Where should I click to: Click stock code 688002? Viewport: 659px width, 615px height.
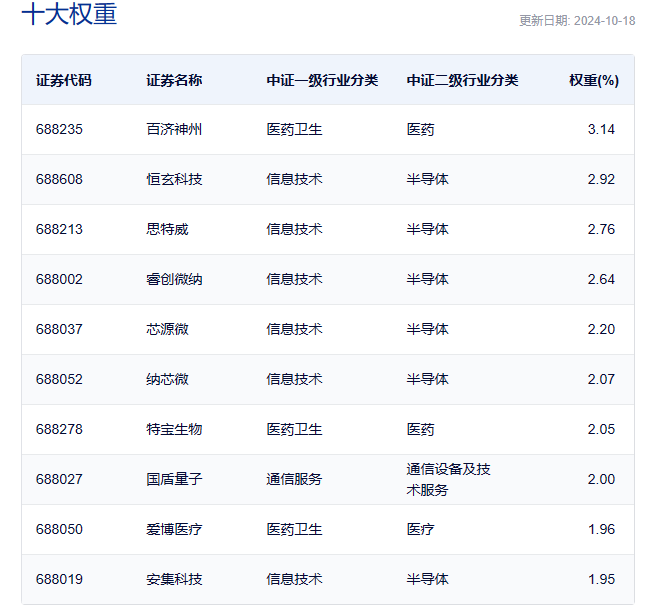[x=59, y=279]
